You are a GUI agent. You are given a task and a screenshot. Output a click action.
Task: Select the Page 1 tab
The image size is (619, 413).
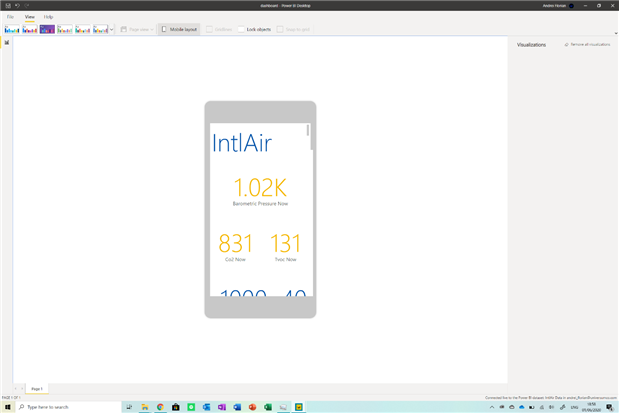point(37,388)
